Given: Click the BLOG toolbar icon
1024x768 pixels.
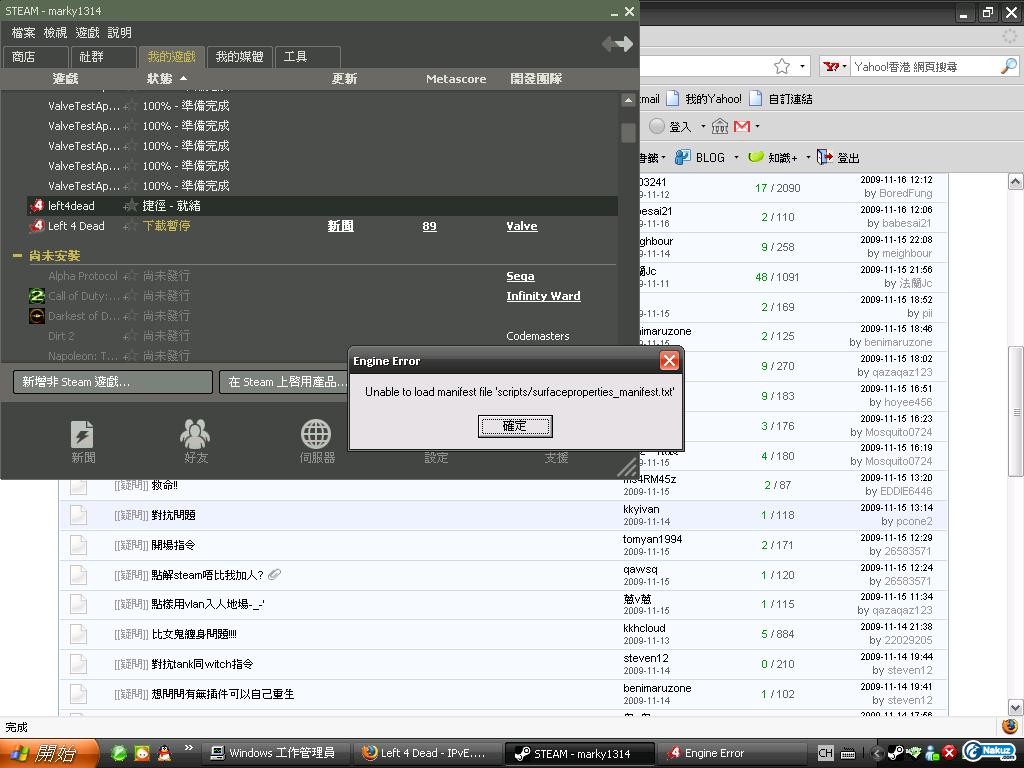Looking at the screenshot, I should 682,157.
